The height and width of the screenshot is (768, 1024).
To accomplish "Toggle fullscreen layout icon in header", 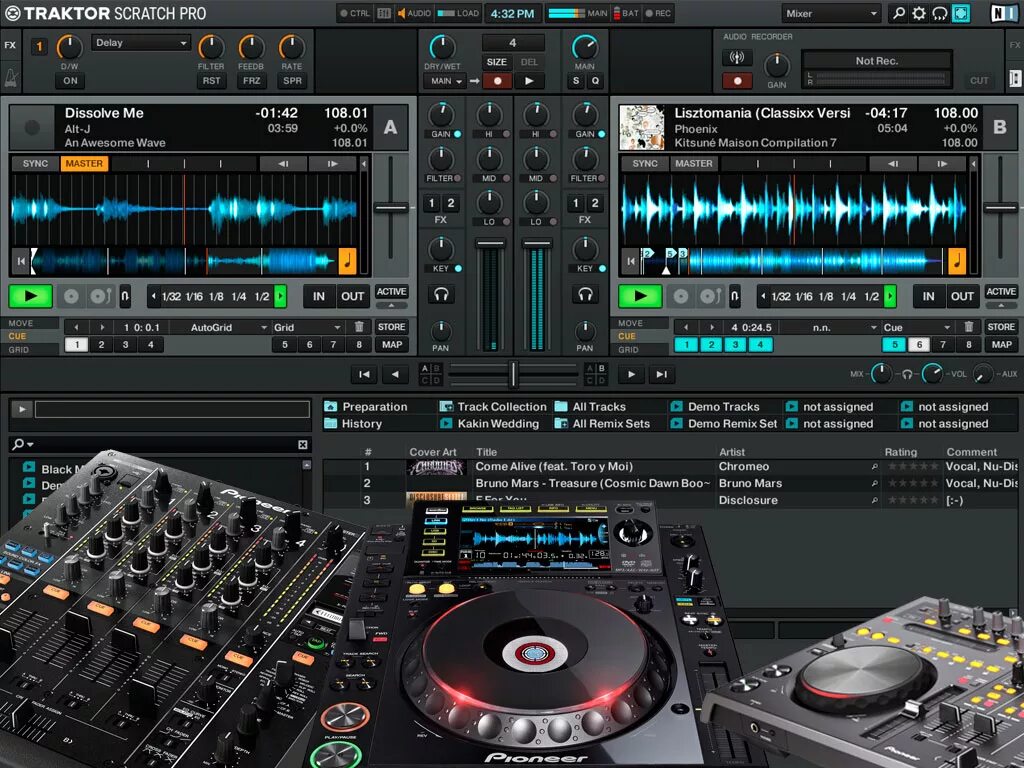I will click(960, 13).
